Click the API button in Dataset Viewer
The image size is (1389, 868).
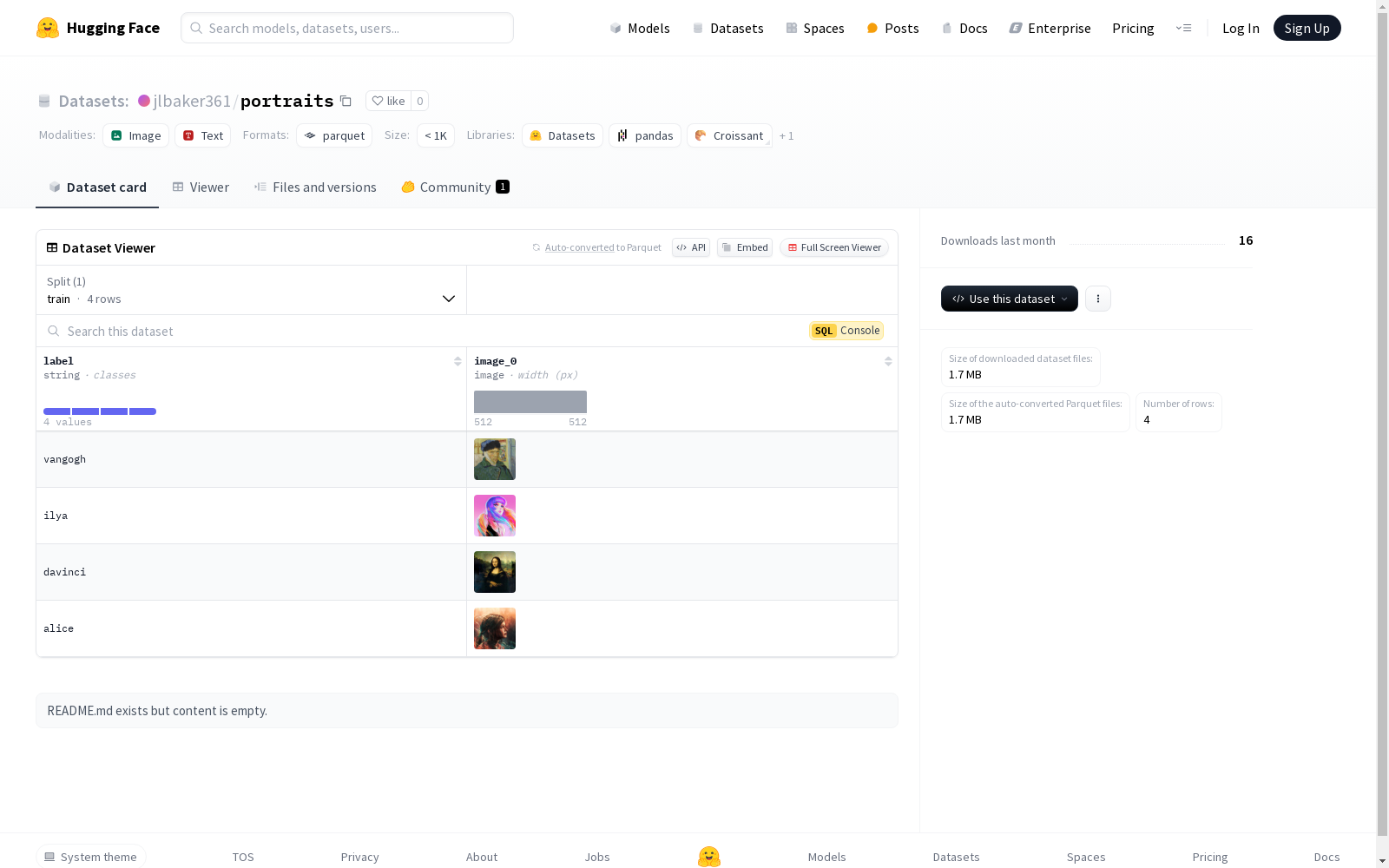691,247
